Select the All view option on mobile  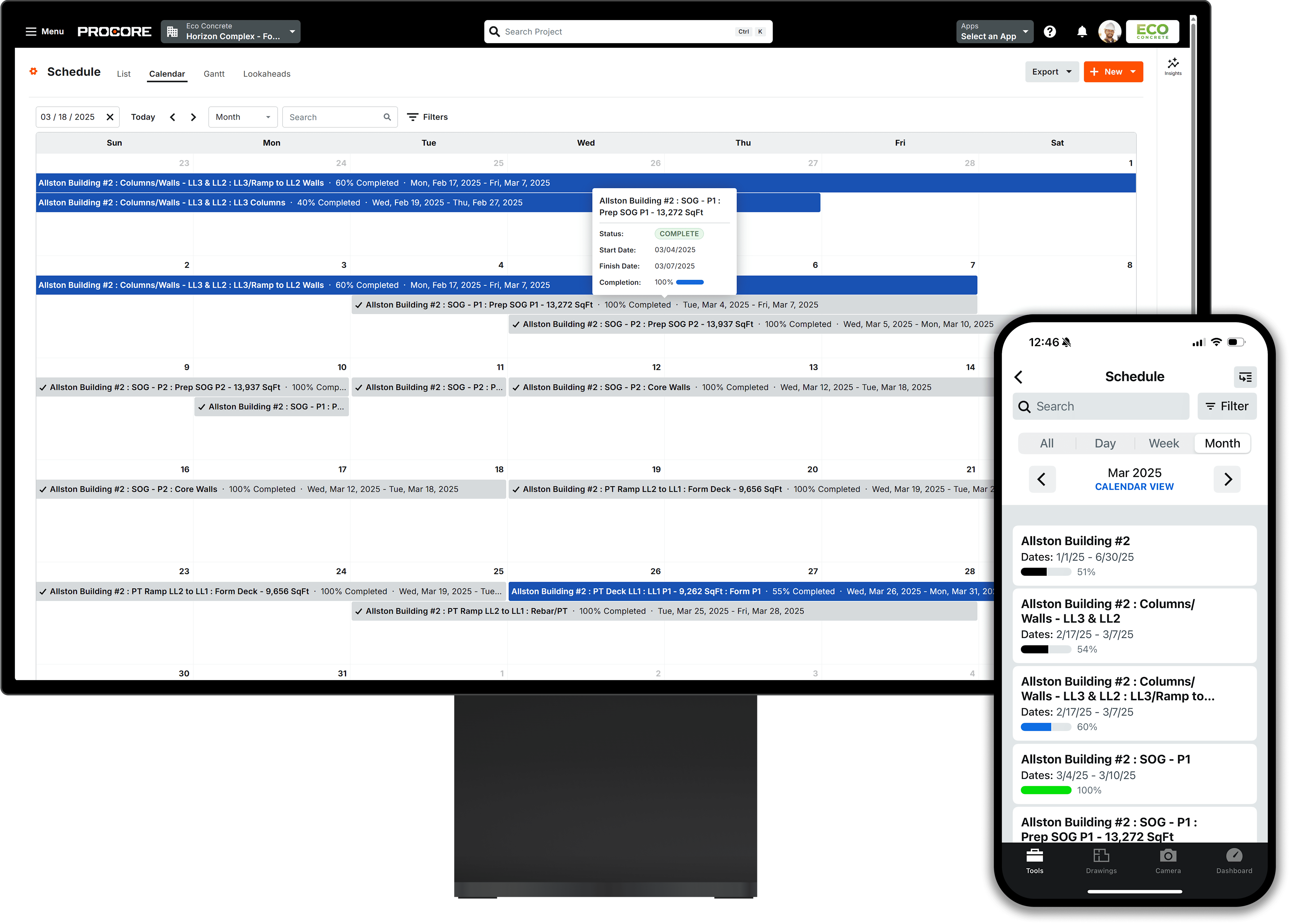pyautogui.click(x=1047, y=443)
